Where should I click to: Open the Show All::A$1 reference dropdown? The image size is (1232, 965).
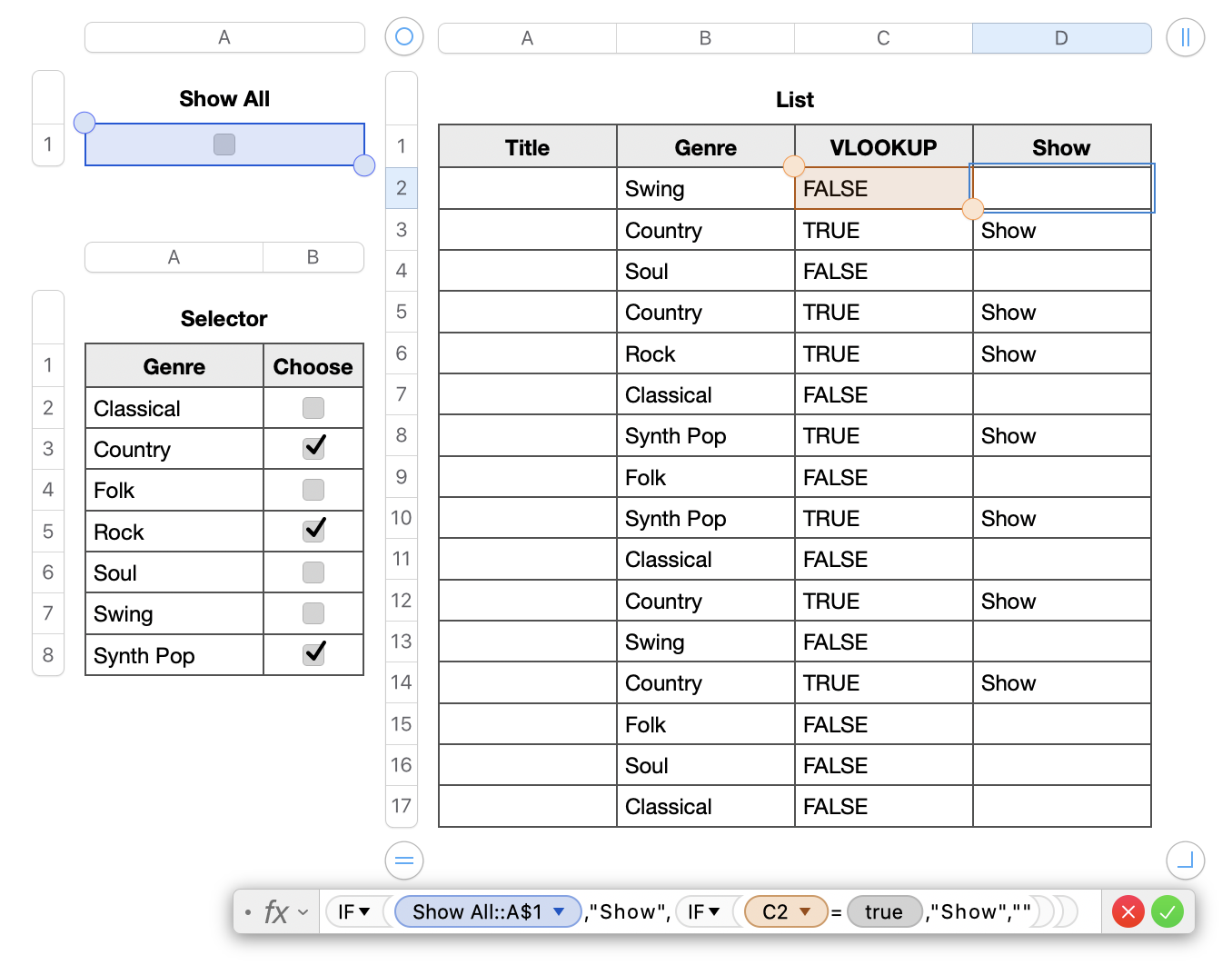pos(560,911)
